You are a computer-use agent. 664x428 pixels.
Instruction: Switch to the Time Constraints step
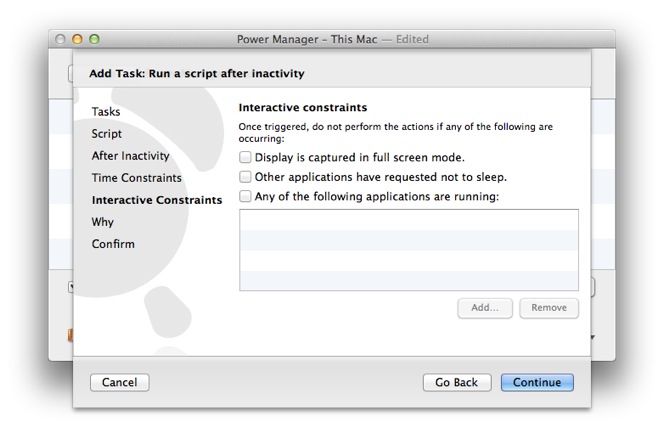(136, 178)
